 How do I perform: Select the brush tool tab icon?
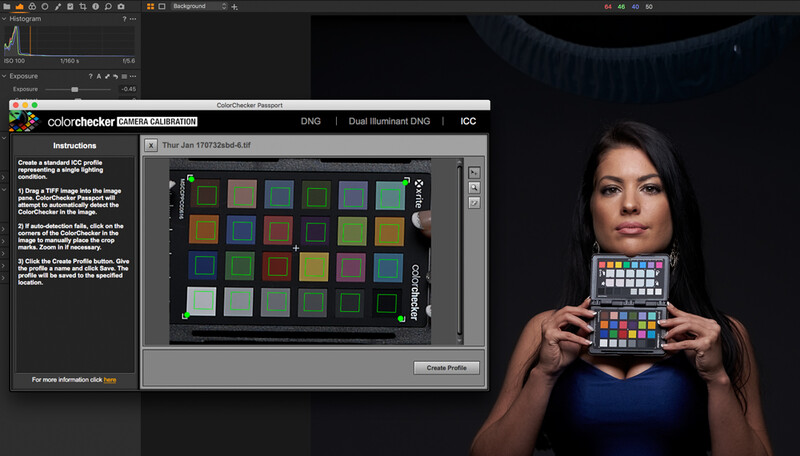[58, 7]
